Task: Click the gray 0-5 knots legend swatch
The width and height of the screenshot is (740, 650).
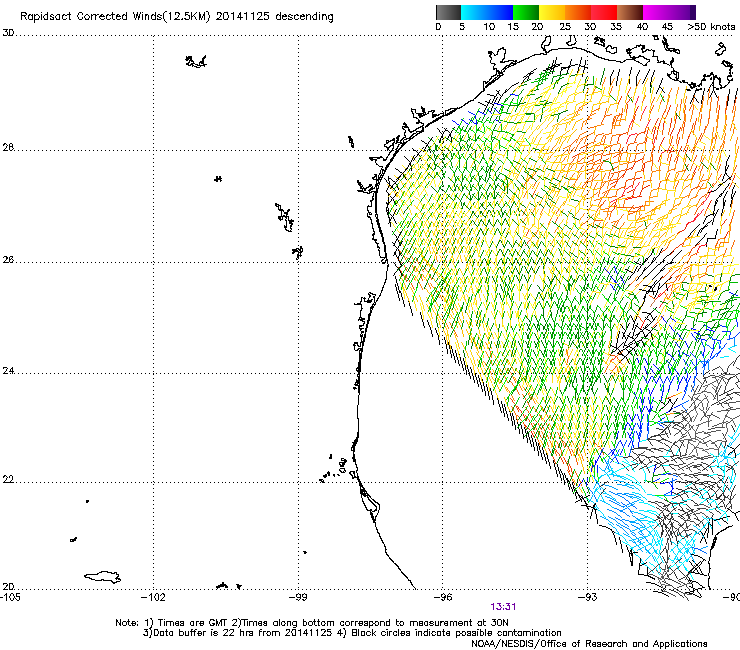Action: [x=448, y=12]
